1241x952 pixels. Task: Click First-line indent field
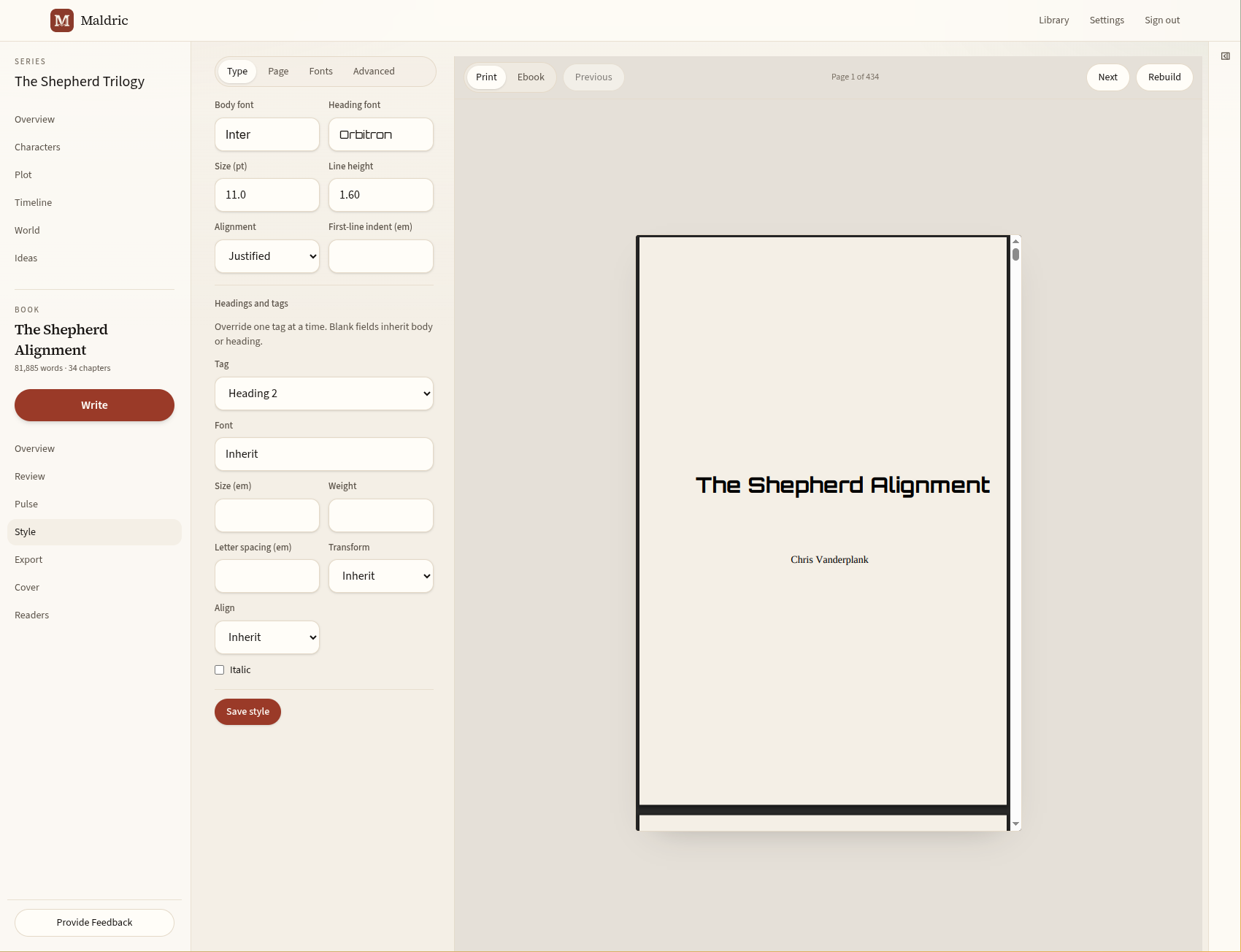tap(381, 256)
